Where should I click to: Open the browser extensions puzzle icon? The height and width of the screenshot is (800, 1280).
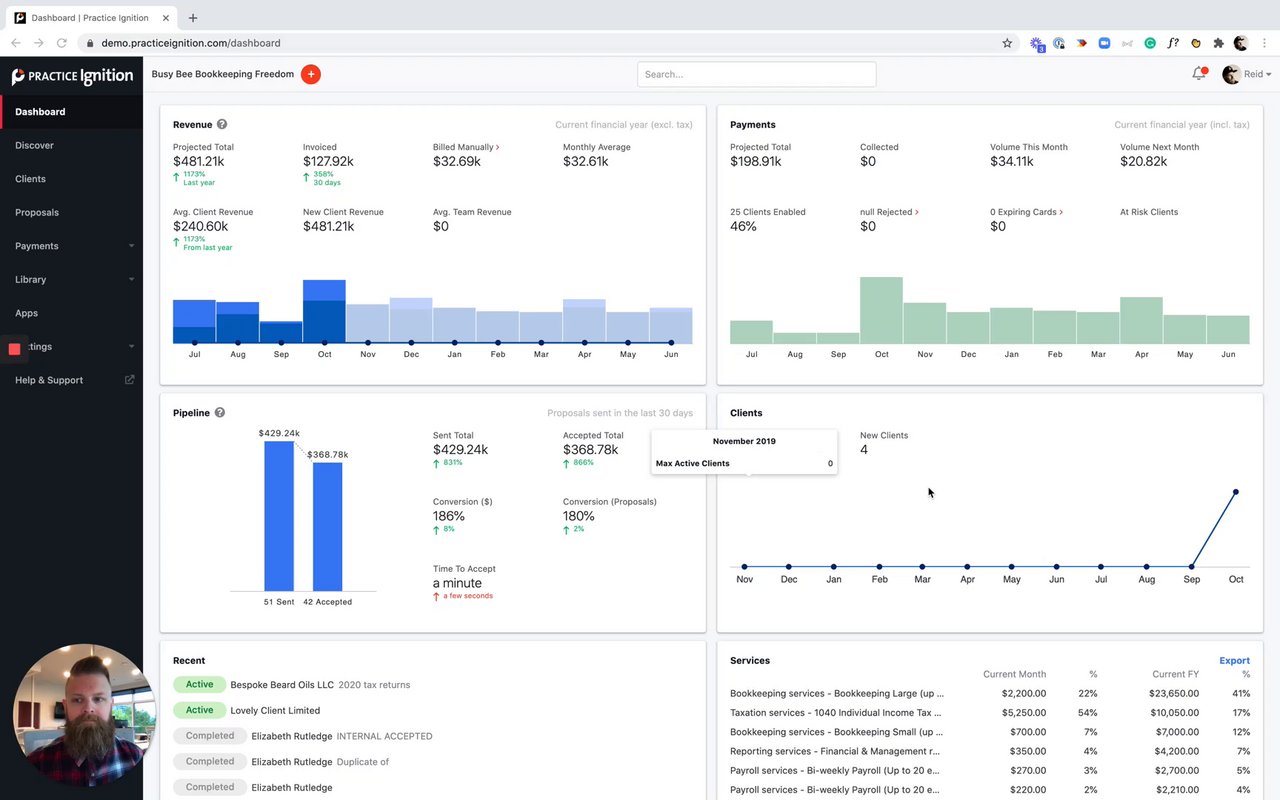click(1218, 43)
